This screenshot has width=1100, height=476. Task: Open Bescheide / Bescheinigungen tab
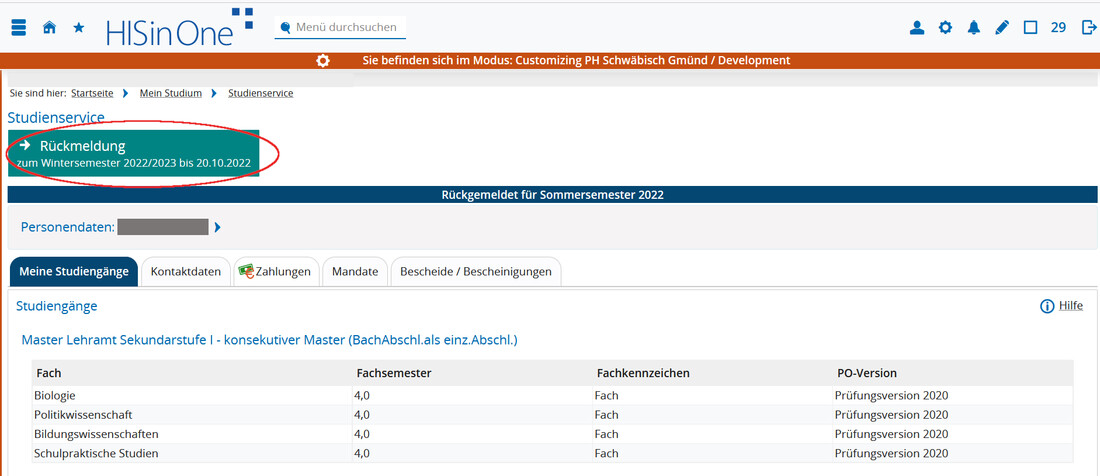pyautogui.click(x=475, y=272)
